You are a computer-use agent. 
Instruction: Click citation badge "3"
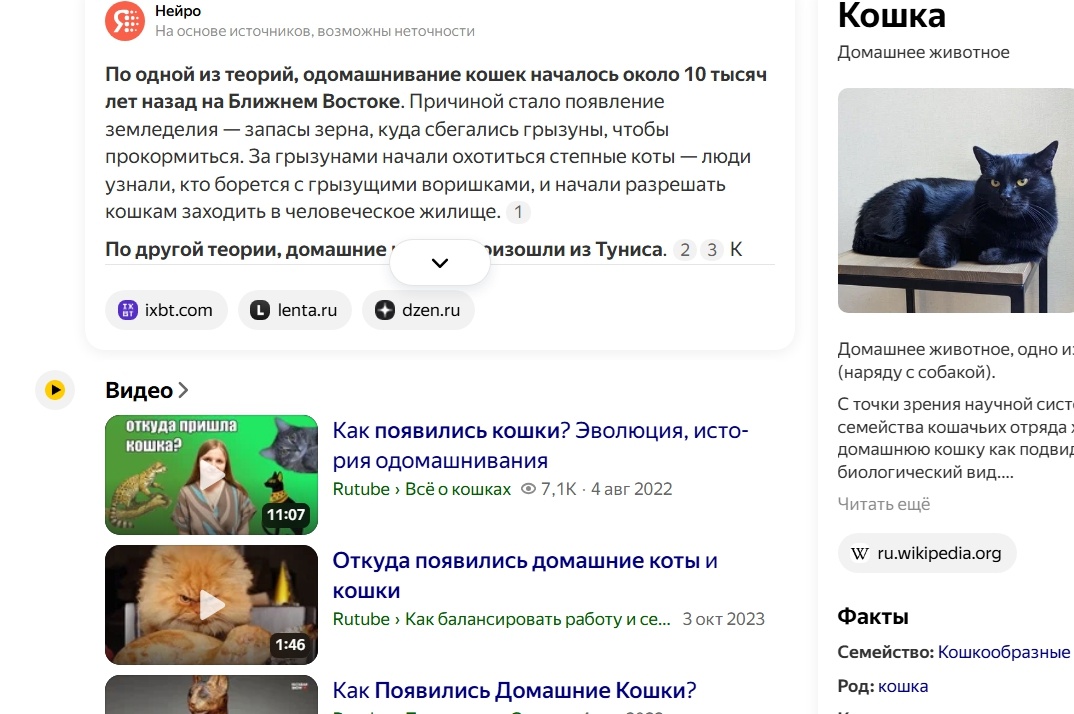click(x=711, y=249)
